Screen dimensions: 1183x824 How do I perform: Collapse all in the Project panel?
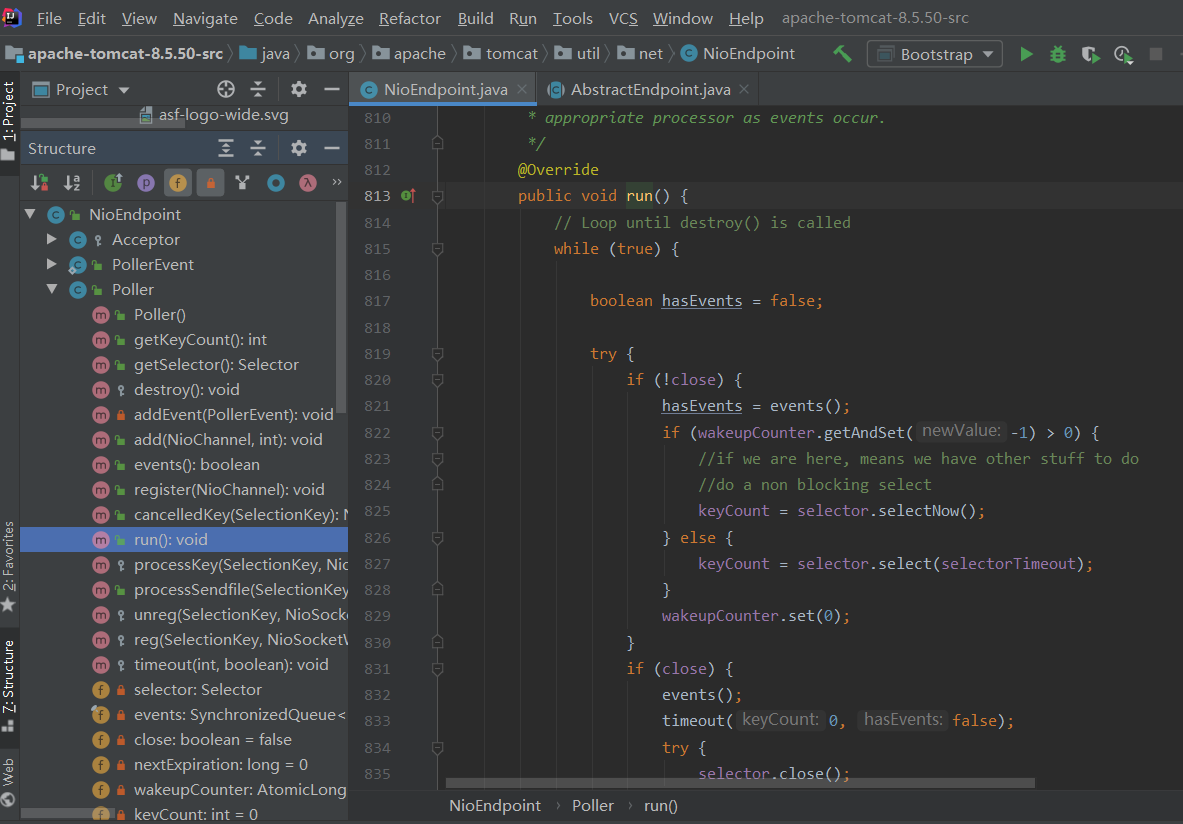click(258, 89)
